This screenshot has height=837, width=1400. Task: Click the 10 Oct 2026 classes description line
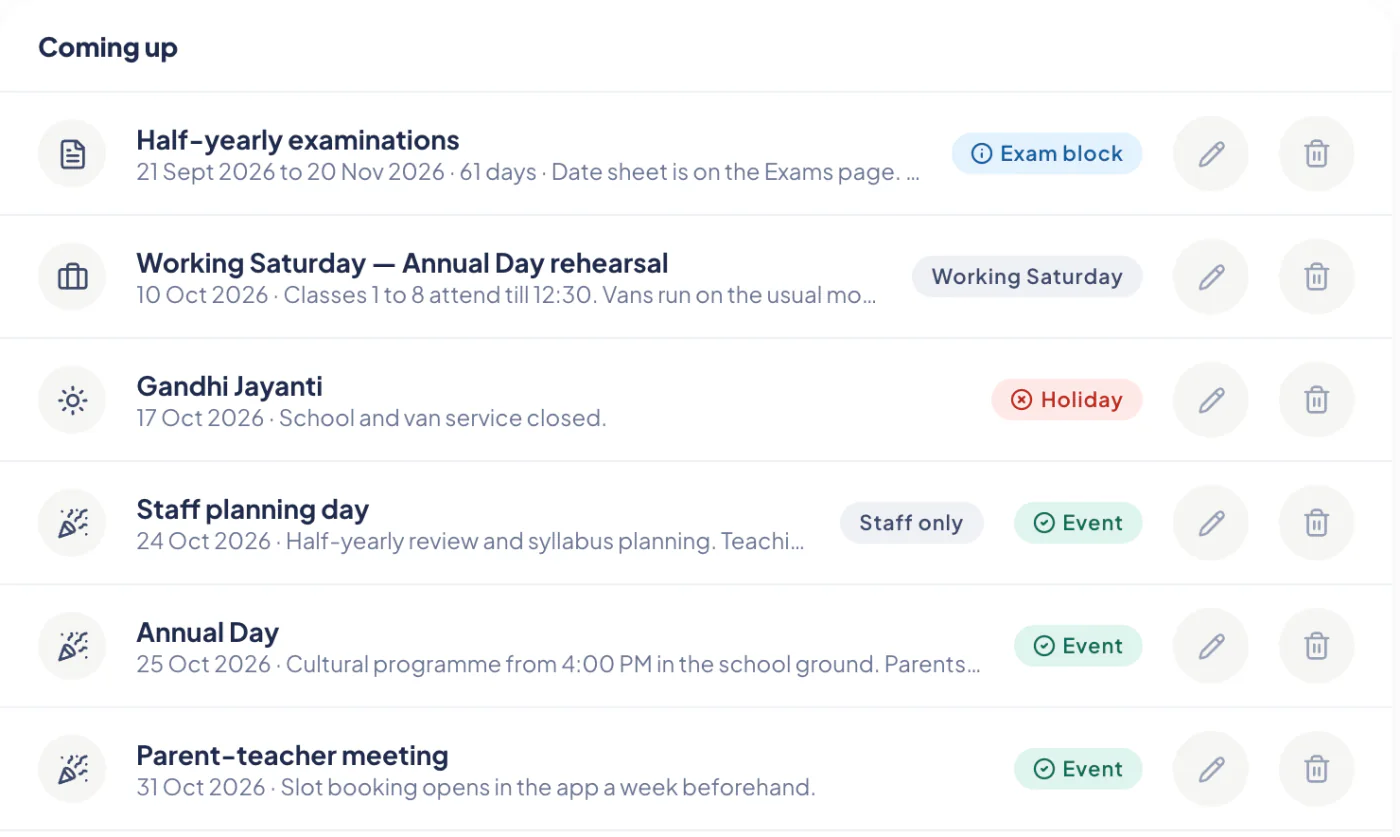(x=507, y=295)
